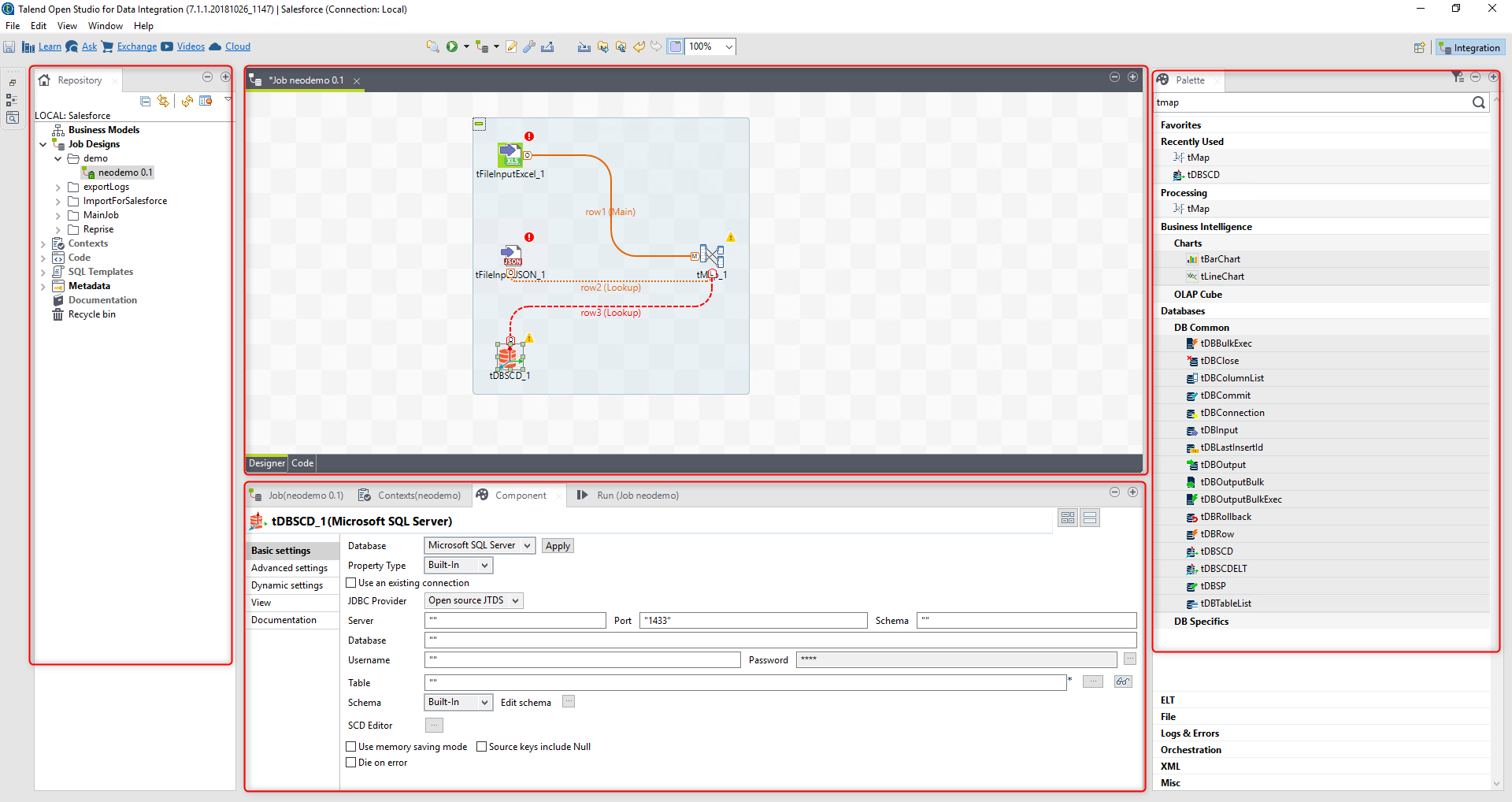This screenshot has width=1512, height=802.
Task: Click the Palette filter funnel icon
Action: coord(1458,77)
